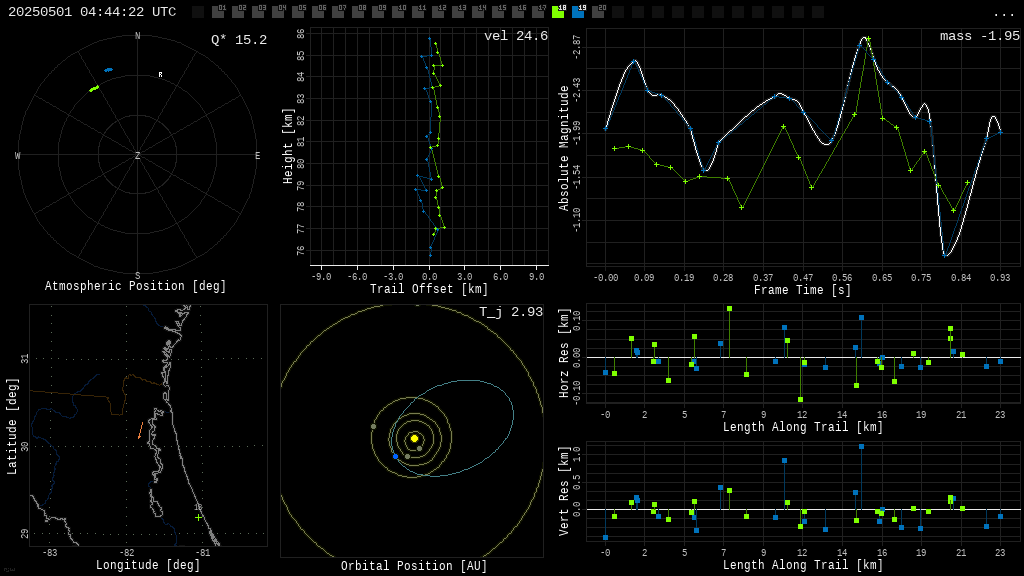The image size is (1024, 576).
Task: Click the Vert Res [km] axis label
Action: (564, 491)
